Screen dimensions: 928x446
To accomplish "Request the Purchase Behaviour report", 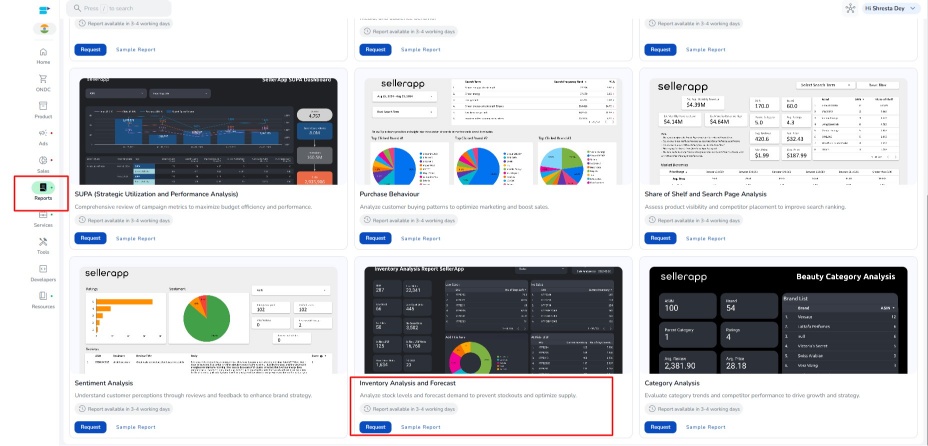I will (375, 238).
